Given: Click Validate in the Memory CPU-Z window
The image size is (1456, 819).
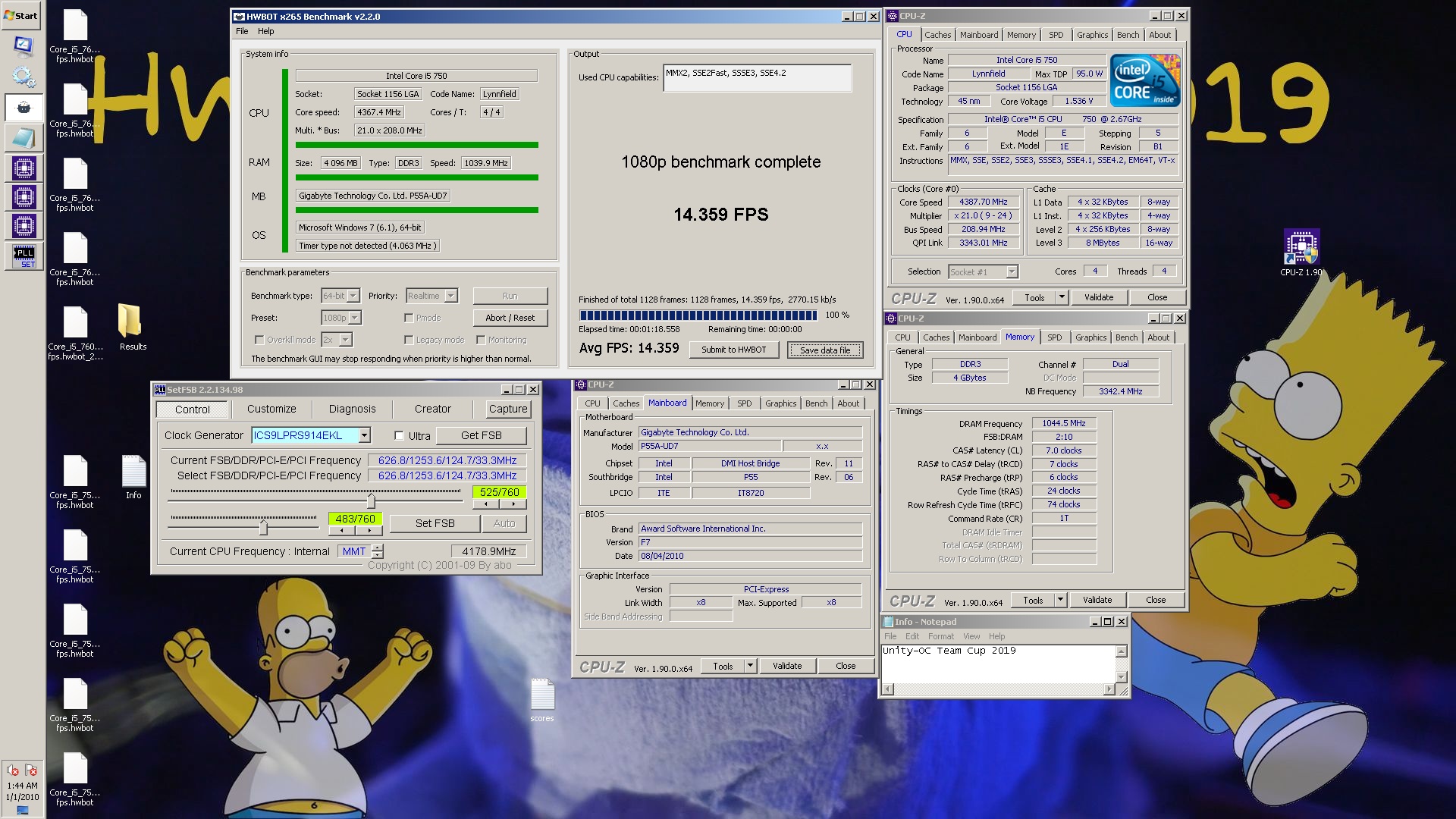Looking at the screenshot, I should 1097,600.
